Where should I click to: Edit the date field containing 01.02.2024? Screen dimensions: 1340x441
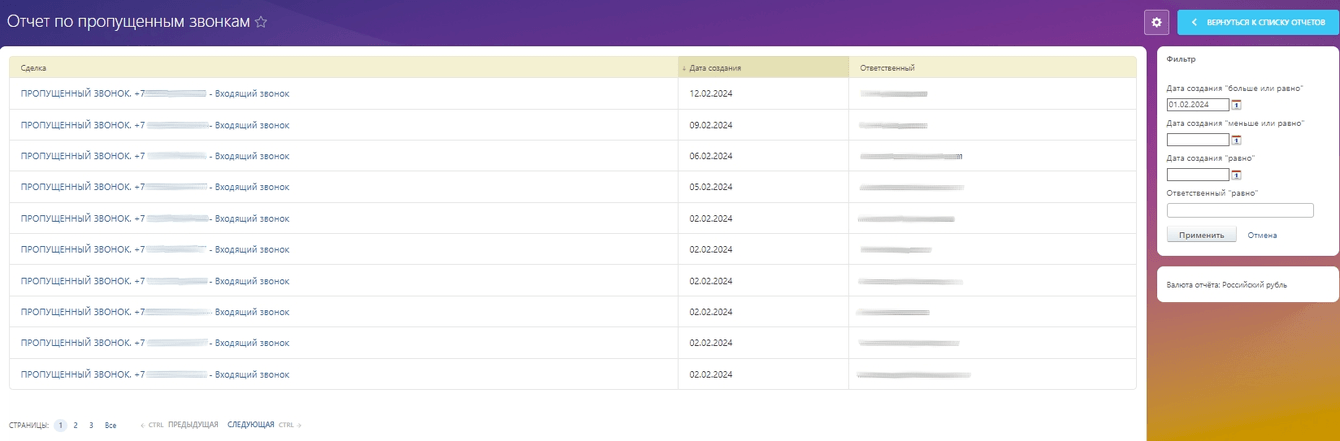coord(1197,105)
